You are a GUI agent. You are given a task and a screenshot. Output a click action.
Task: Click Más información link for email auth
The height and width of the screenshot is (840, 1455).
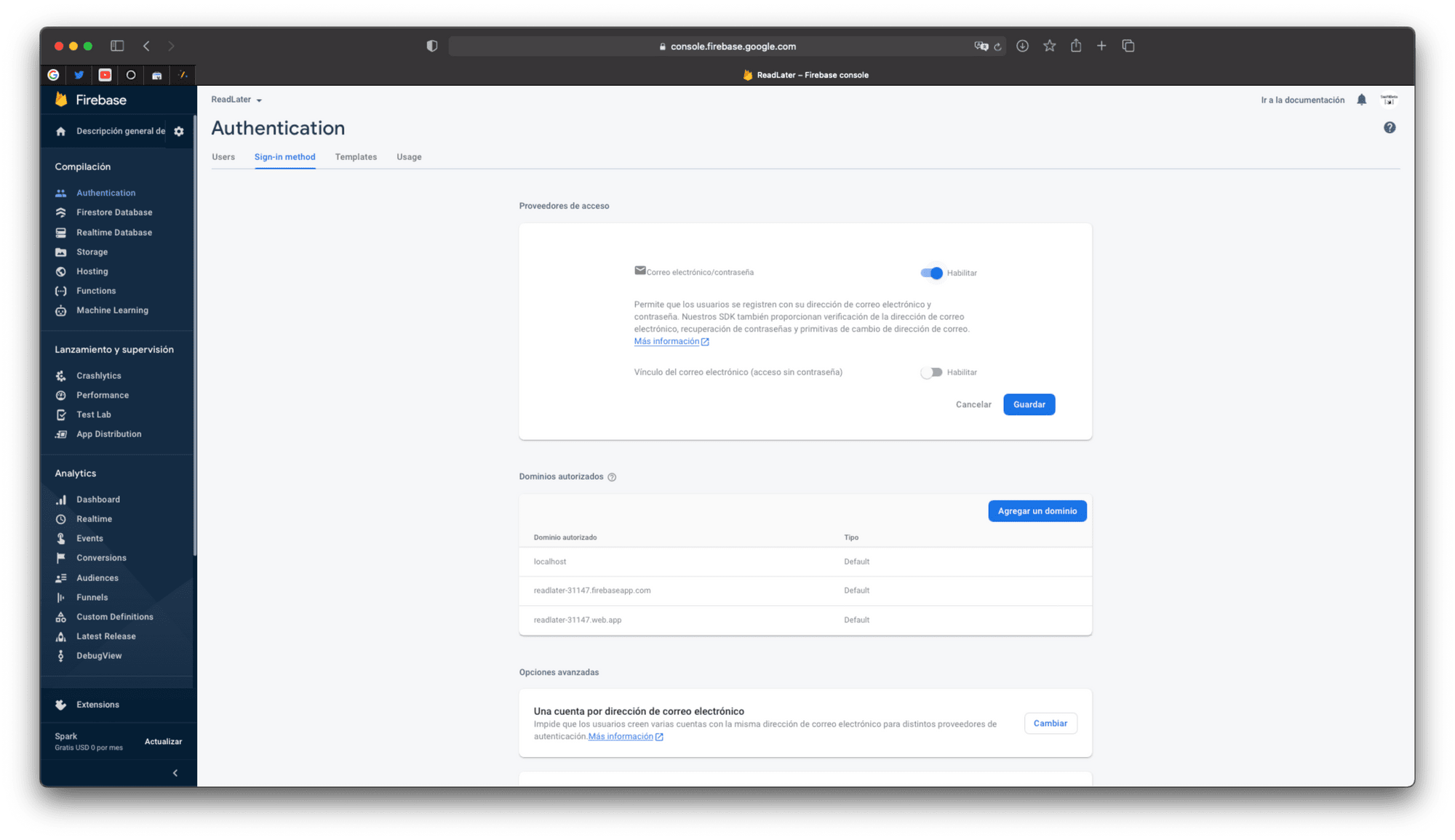tap(667, 340)
